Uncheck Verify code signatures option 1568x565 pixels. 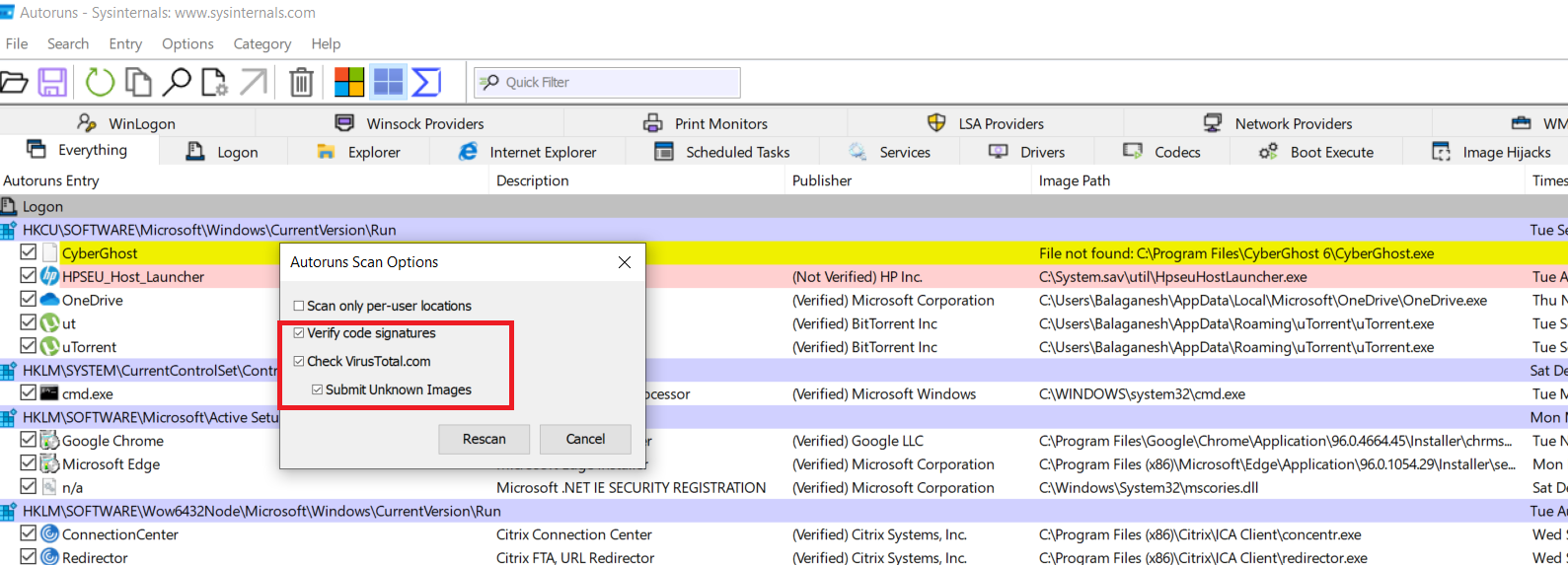(299, 333)
